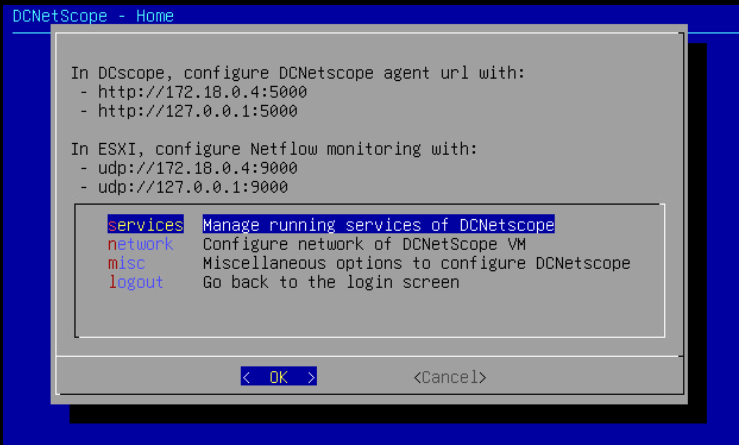Select the services menu entry
The height and width of the screenshot is (445, 739).
[146, 225]
